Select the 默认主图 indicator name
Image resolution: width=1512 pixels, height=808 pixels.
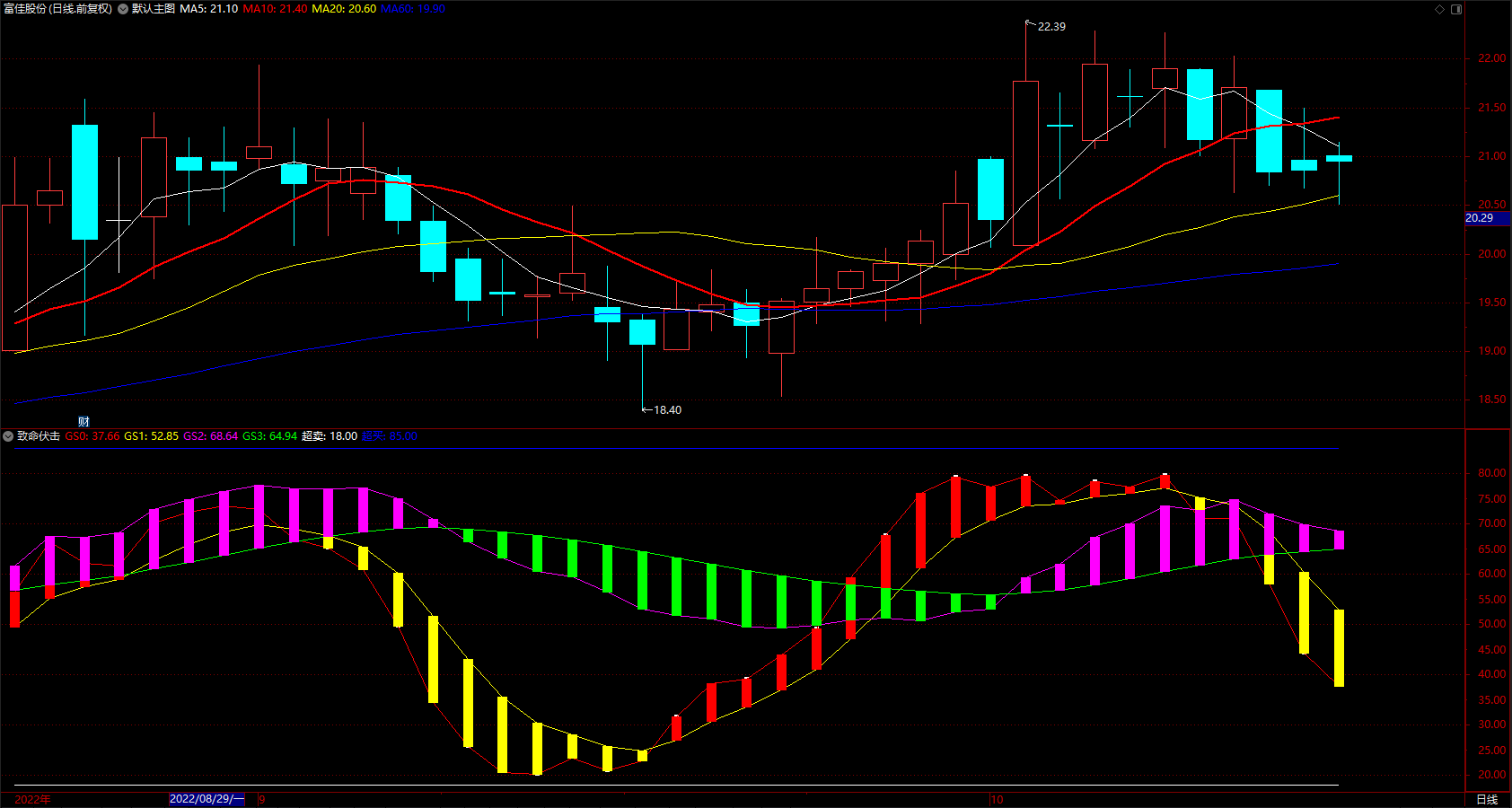click(154, 9)
